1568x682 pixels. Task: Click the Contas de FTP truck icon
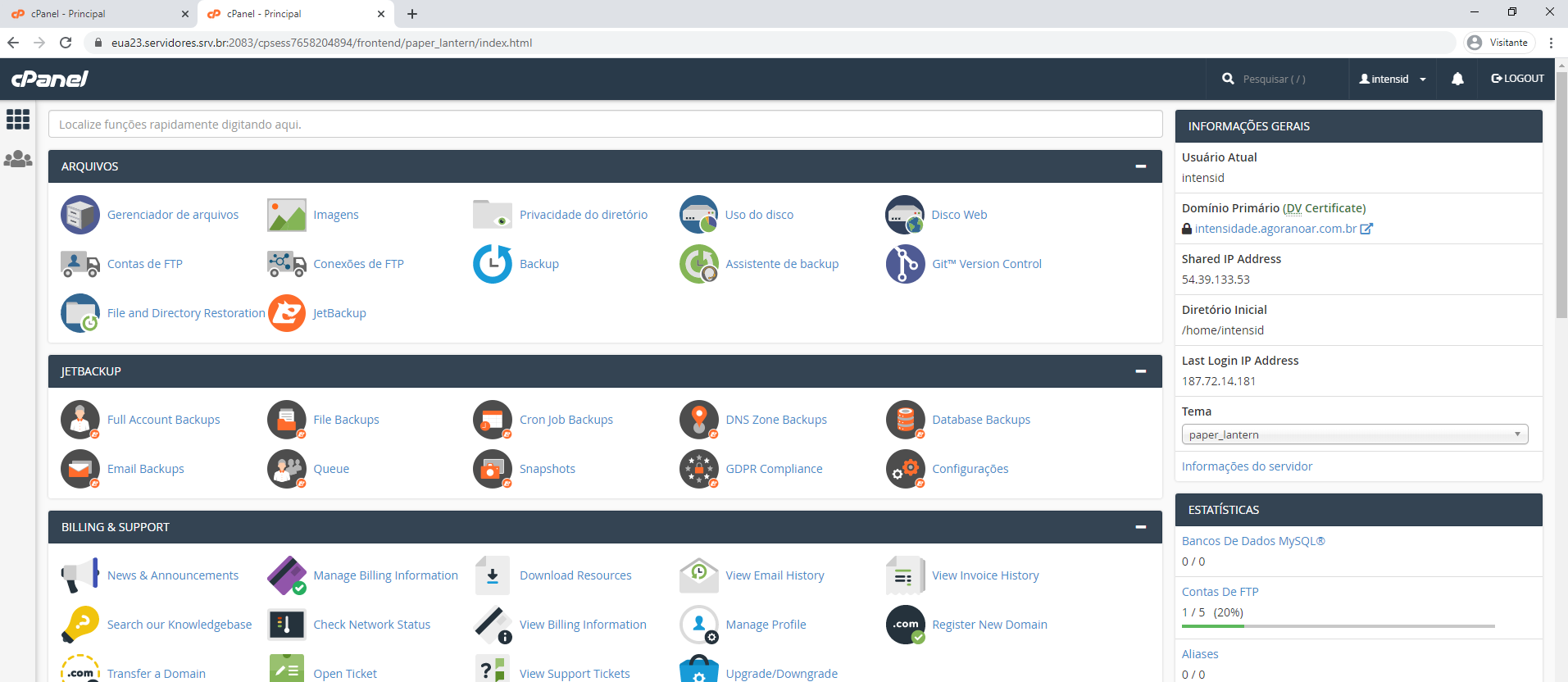(80, 264)
